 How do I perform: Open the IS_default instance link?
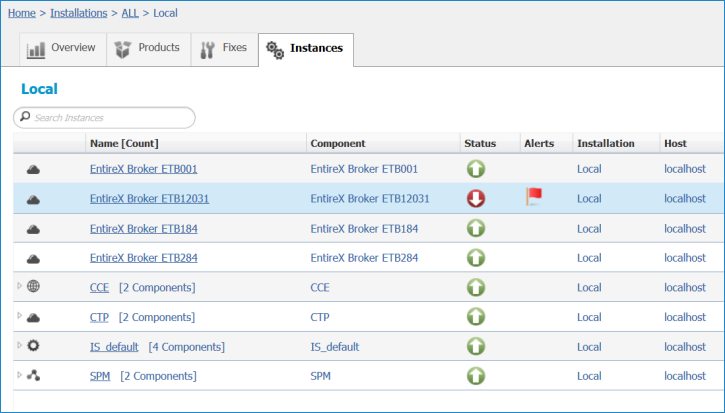click(114, 347)
